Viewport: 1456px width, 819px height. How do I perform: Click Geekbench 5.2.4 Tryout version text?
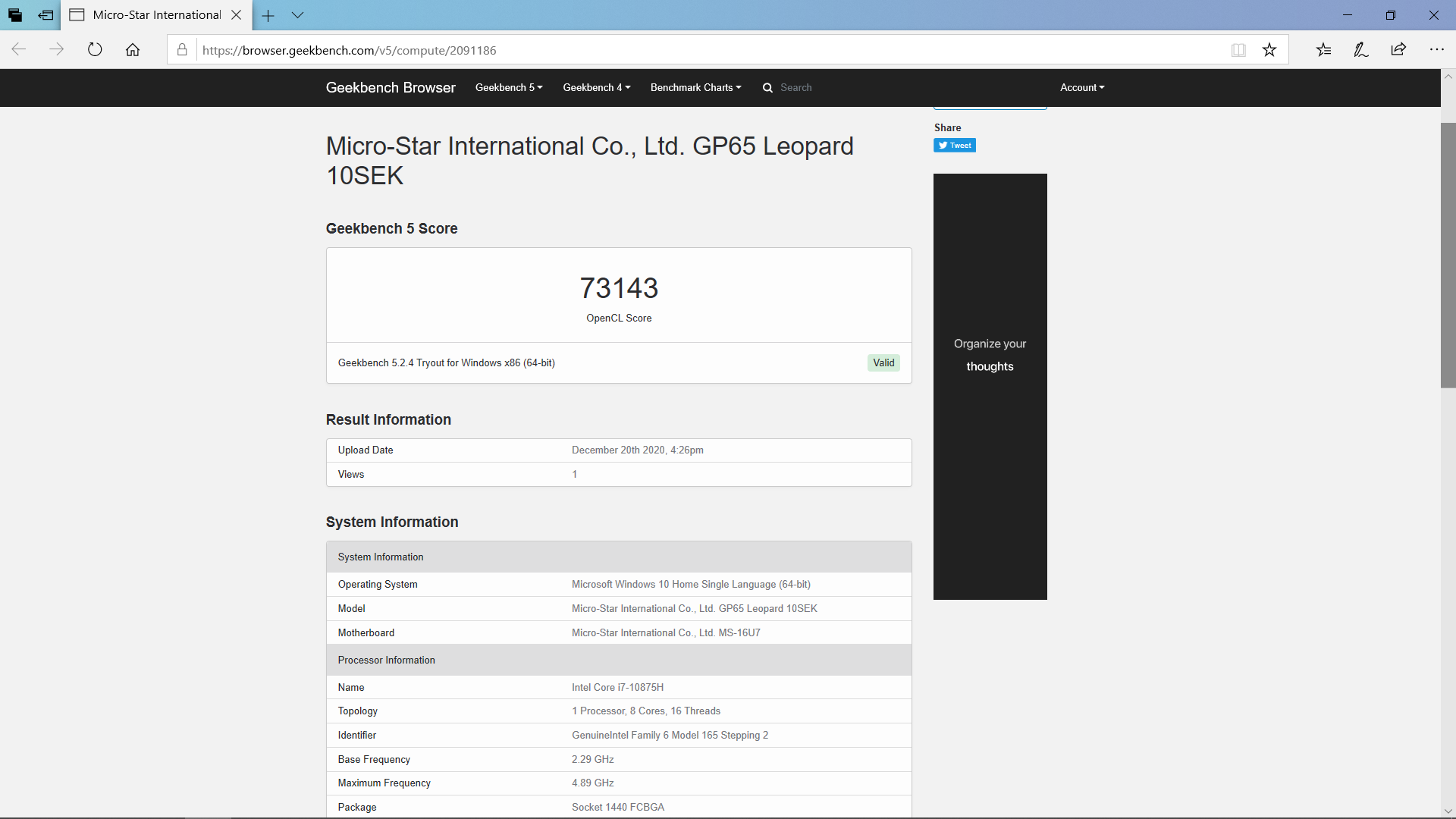coord(447,363)
